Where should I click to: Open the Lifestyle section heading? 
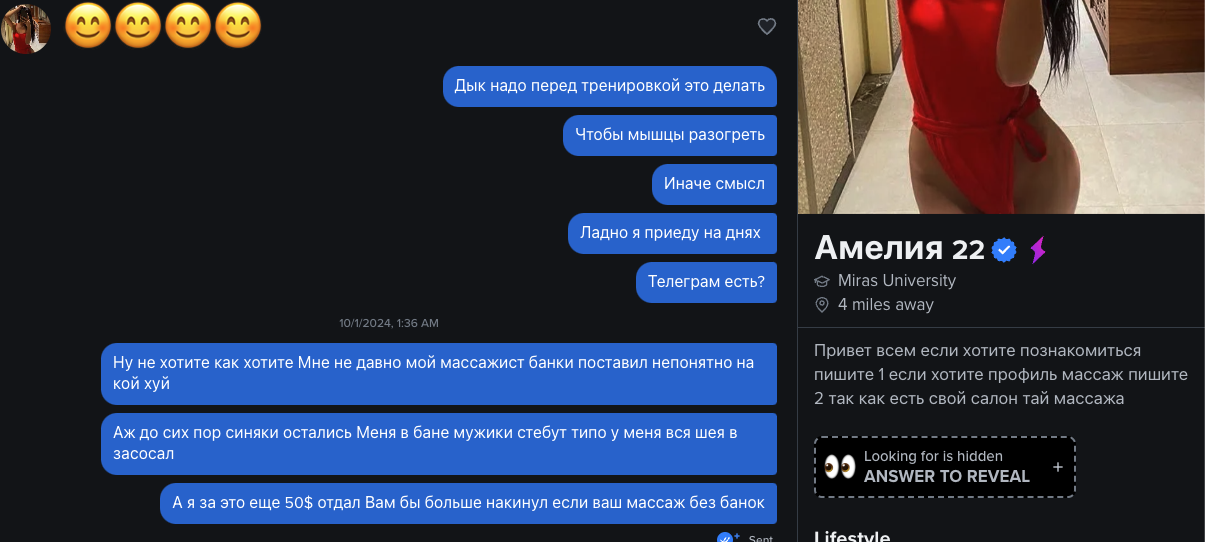852,536
